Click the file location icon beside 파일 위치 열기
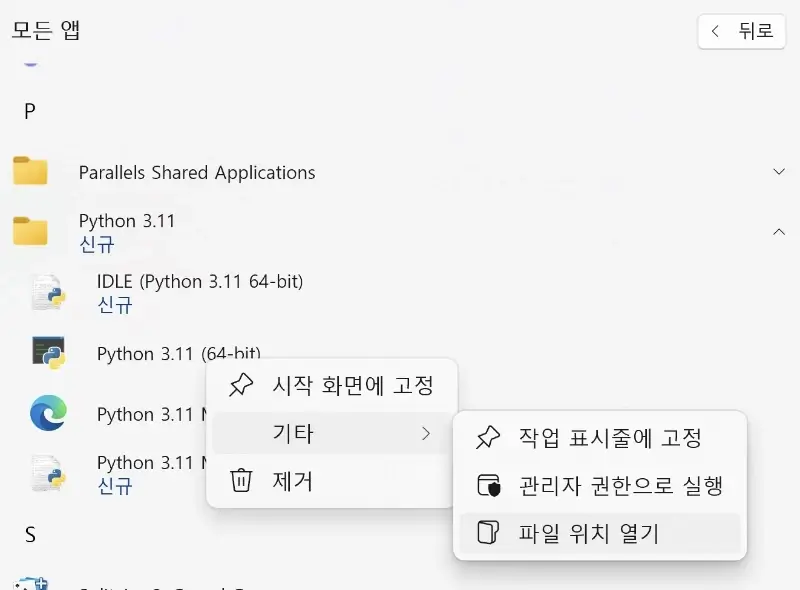The image size is (800, 590). click(488, 533)
